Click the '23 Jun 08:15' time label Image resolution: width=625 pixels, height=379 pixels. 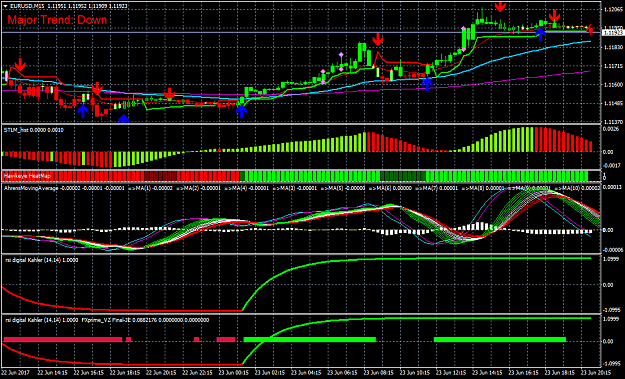coord(378,373)
